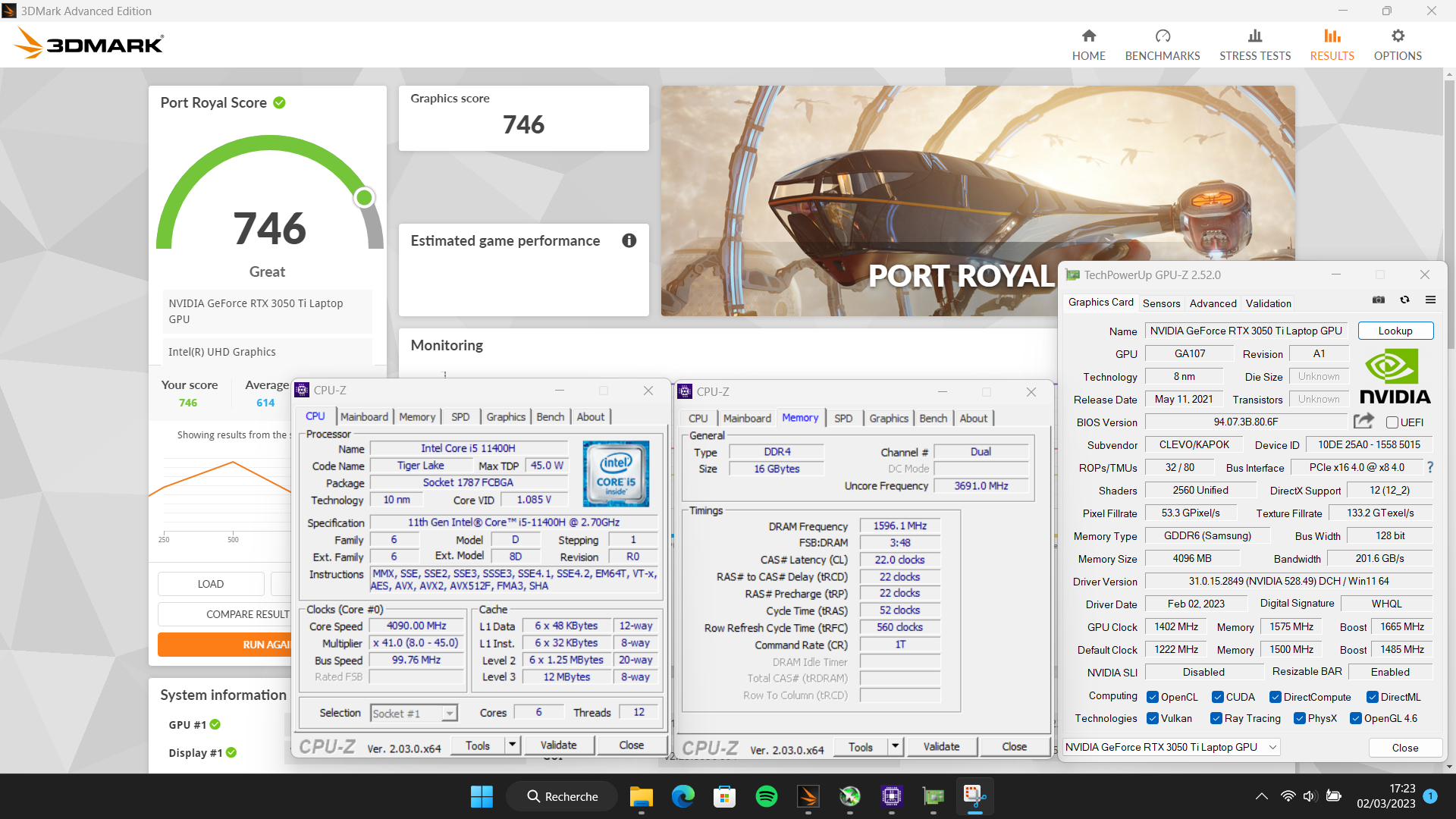Open Microsoft Store from taskbar
This screenshot has height=819, width=1456.
coord(724,796)
